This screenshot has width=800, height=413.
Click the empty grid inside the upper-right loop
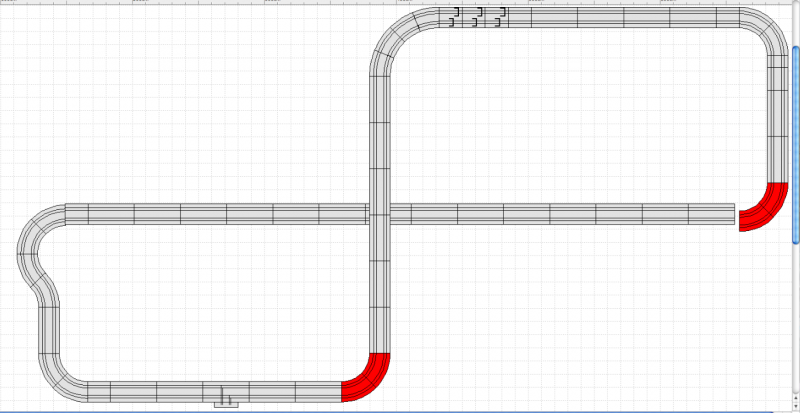click(580, 110)
